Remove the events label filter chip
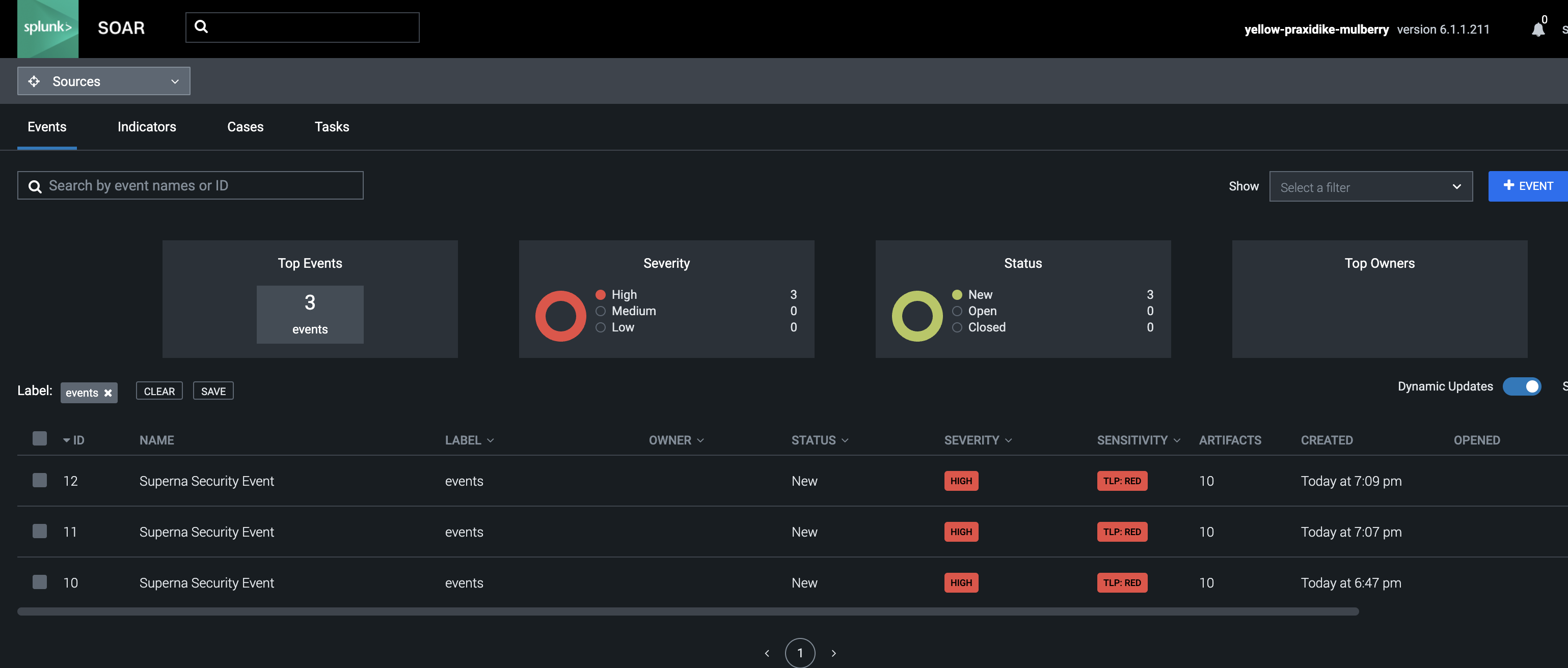Screen dimensions: 1568x668 [x=107, y=393]
